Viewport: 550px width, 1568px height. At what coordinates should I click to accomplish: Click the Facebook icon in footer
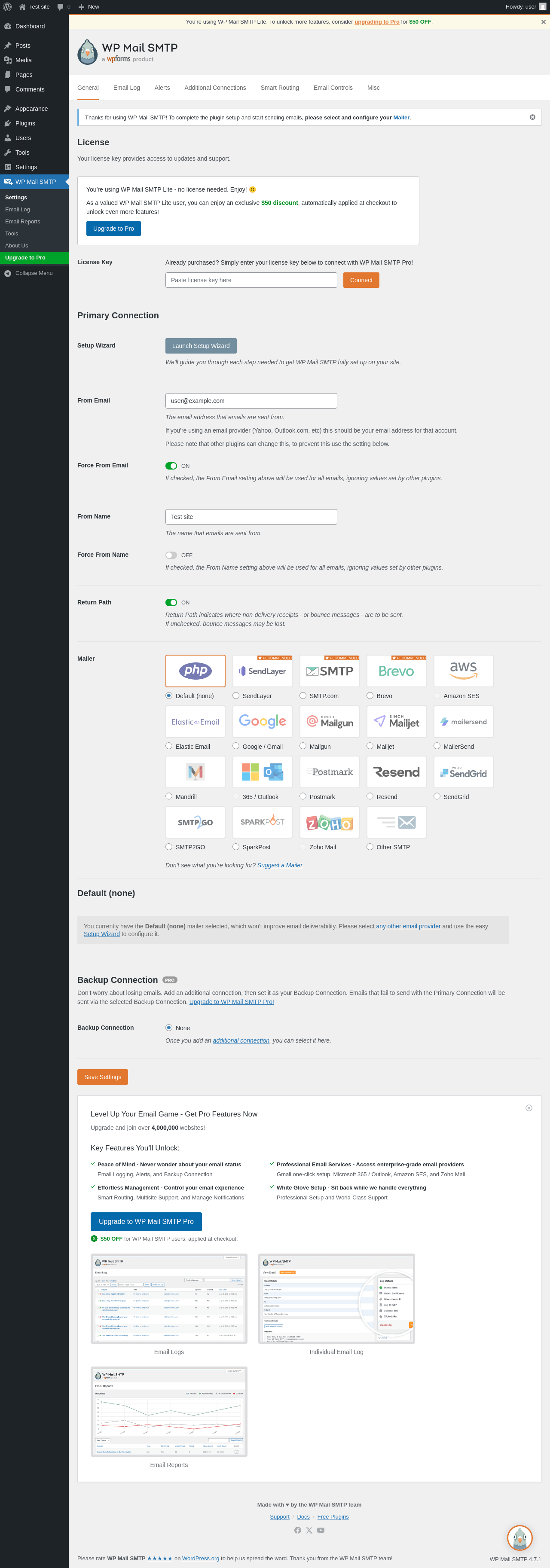(298, 1530)
